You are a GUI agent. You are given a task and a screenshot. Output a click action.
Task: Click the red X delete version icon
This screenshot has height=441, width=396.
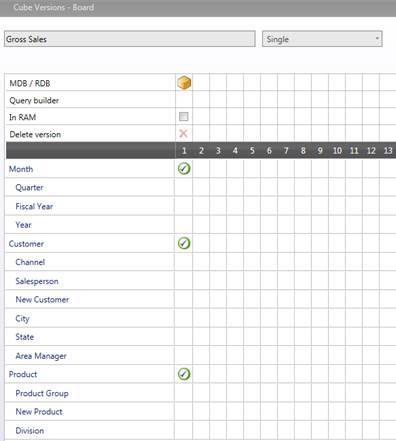pyautogui.click(x=183, y=134)
